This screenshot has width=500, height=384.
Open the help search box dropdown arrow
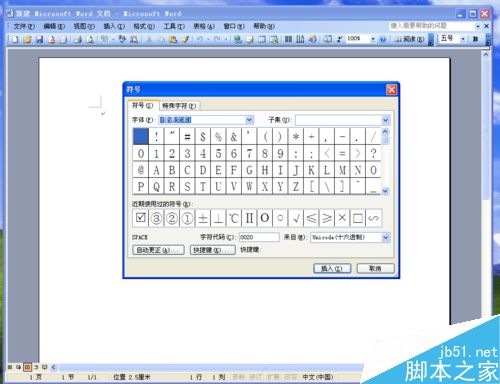coord(478,26)
